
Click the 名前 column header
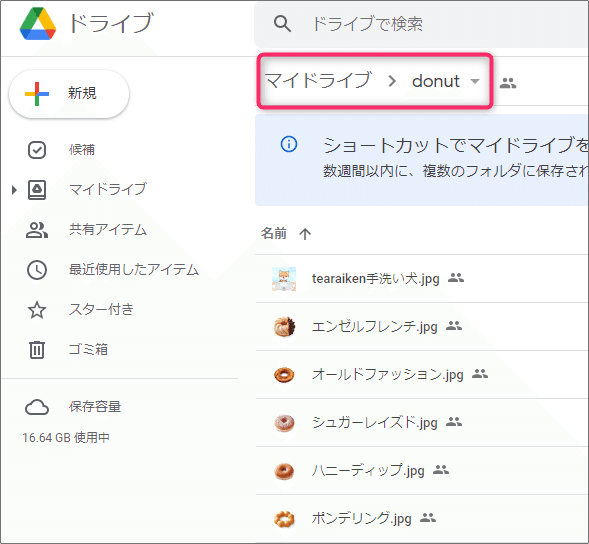274,234
